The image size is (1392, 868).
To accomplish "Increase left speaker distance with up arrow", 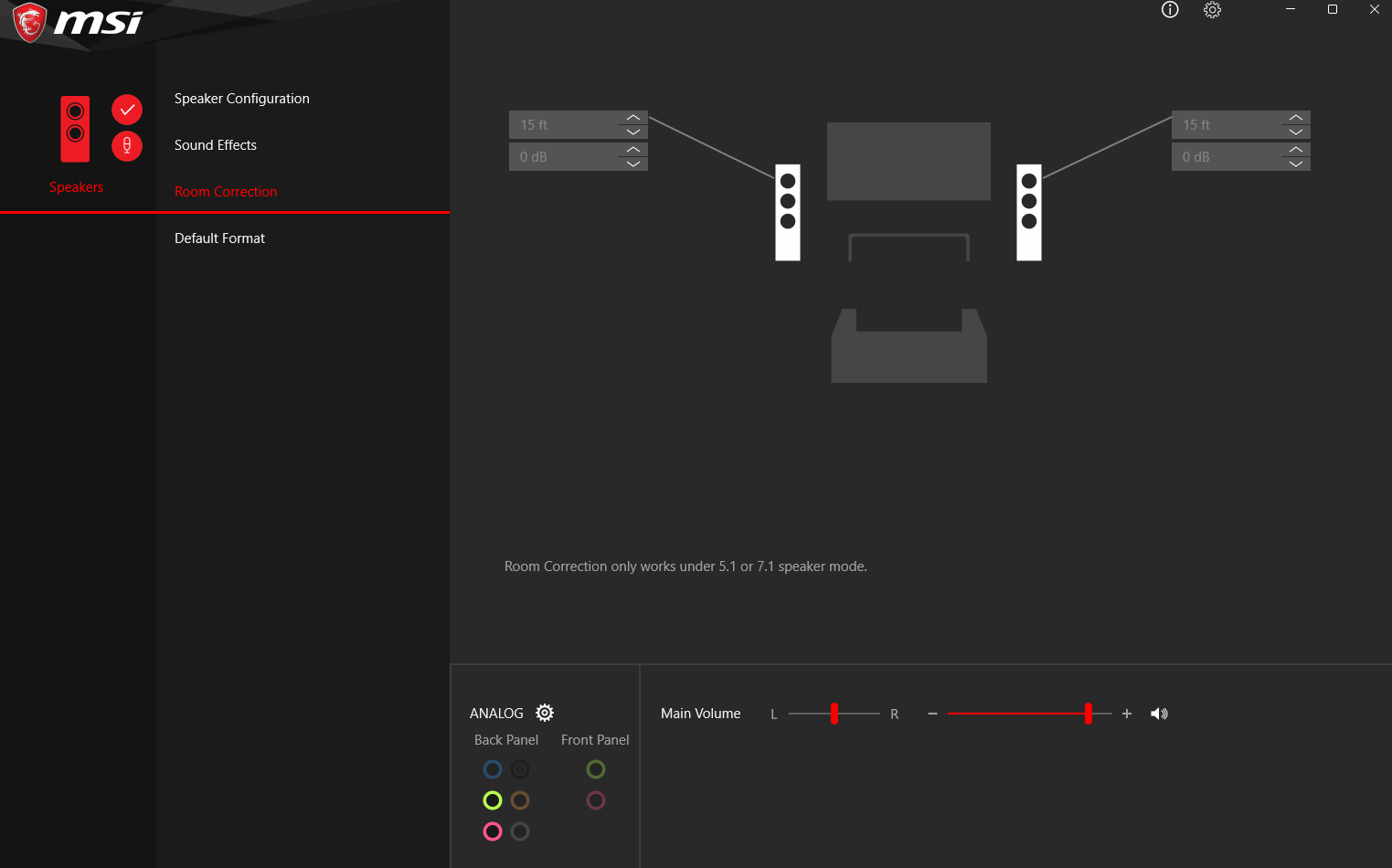I will [x=633, y=118].
